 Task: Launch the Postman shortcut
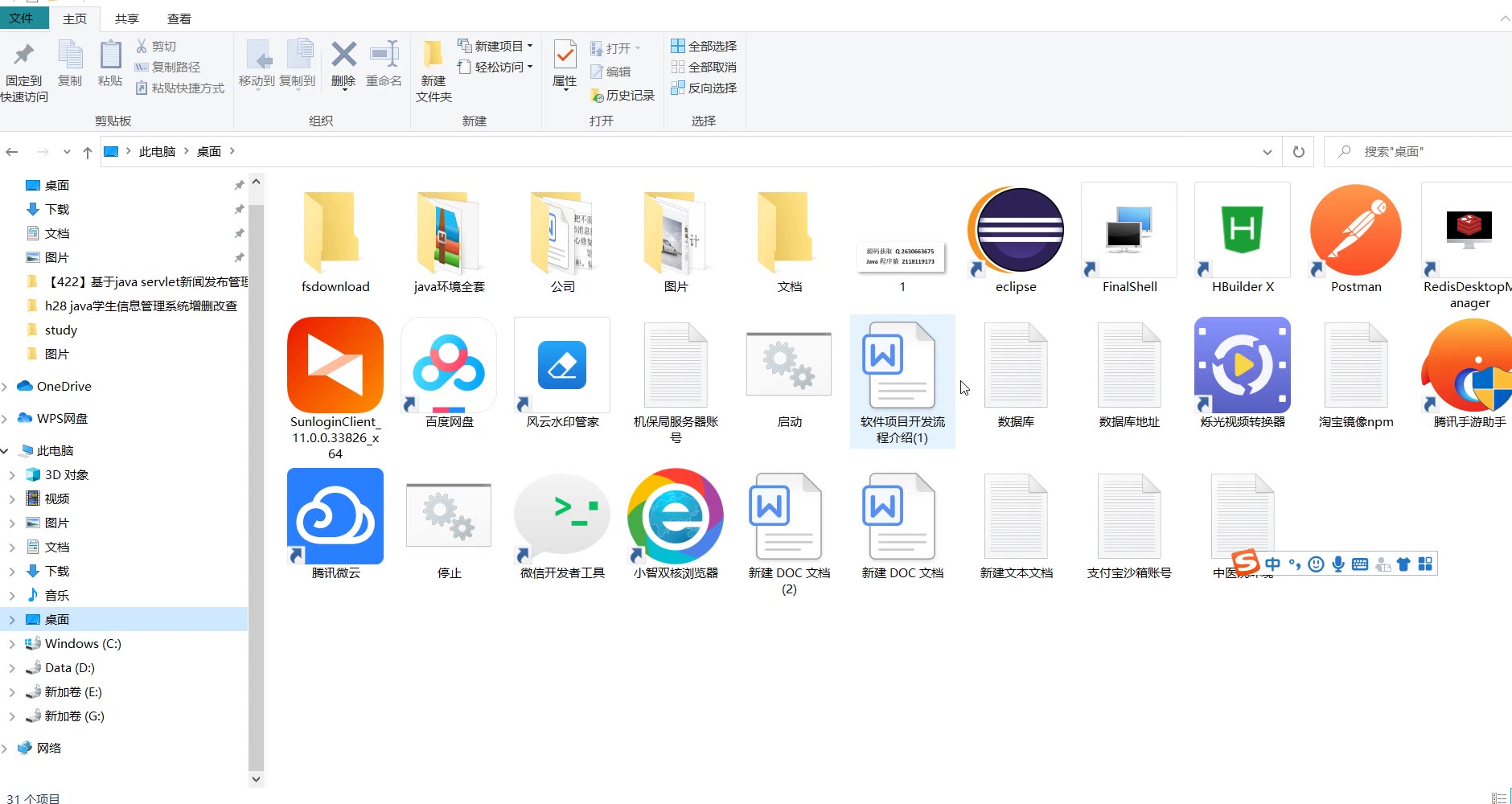click(1356, 231)
